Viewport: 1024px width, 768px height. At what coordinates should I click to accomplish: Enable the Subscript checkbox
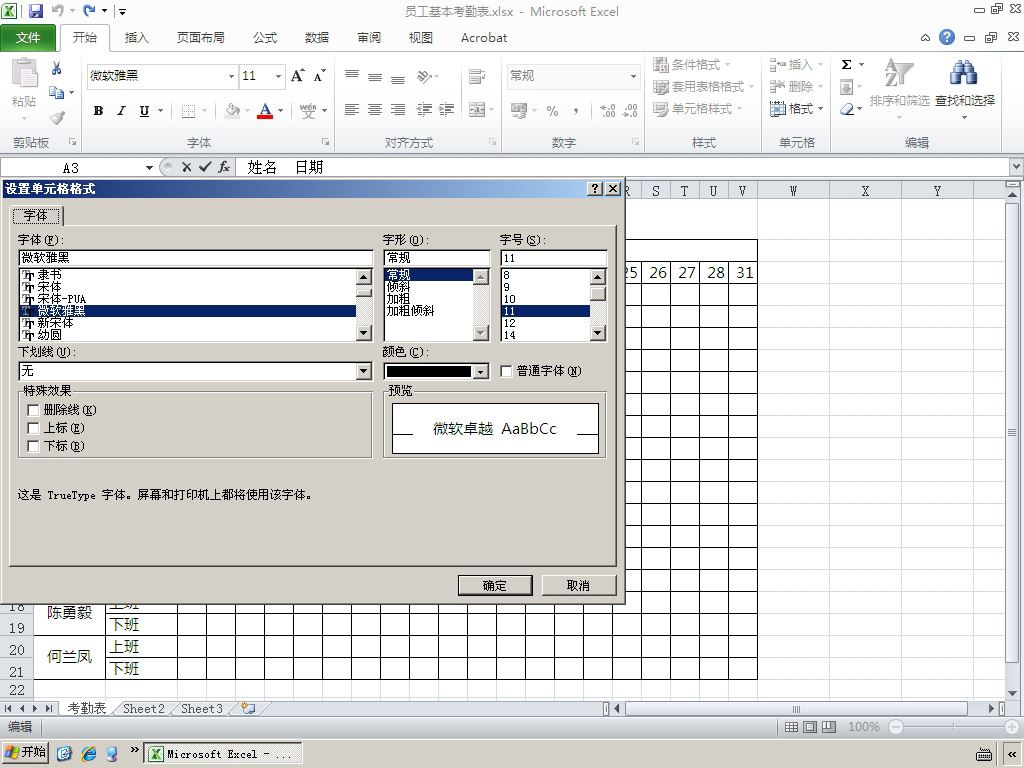pyautogui.click(x=33, y=446)
